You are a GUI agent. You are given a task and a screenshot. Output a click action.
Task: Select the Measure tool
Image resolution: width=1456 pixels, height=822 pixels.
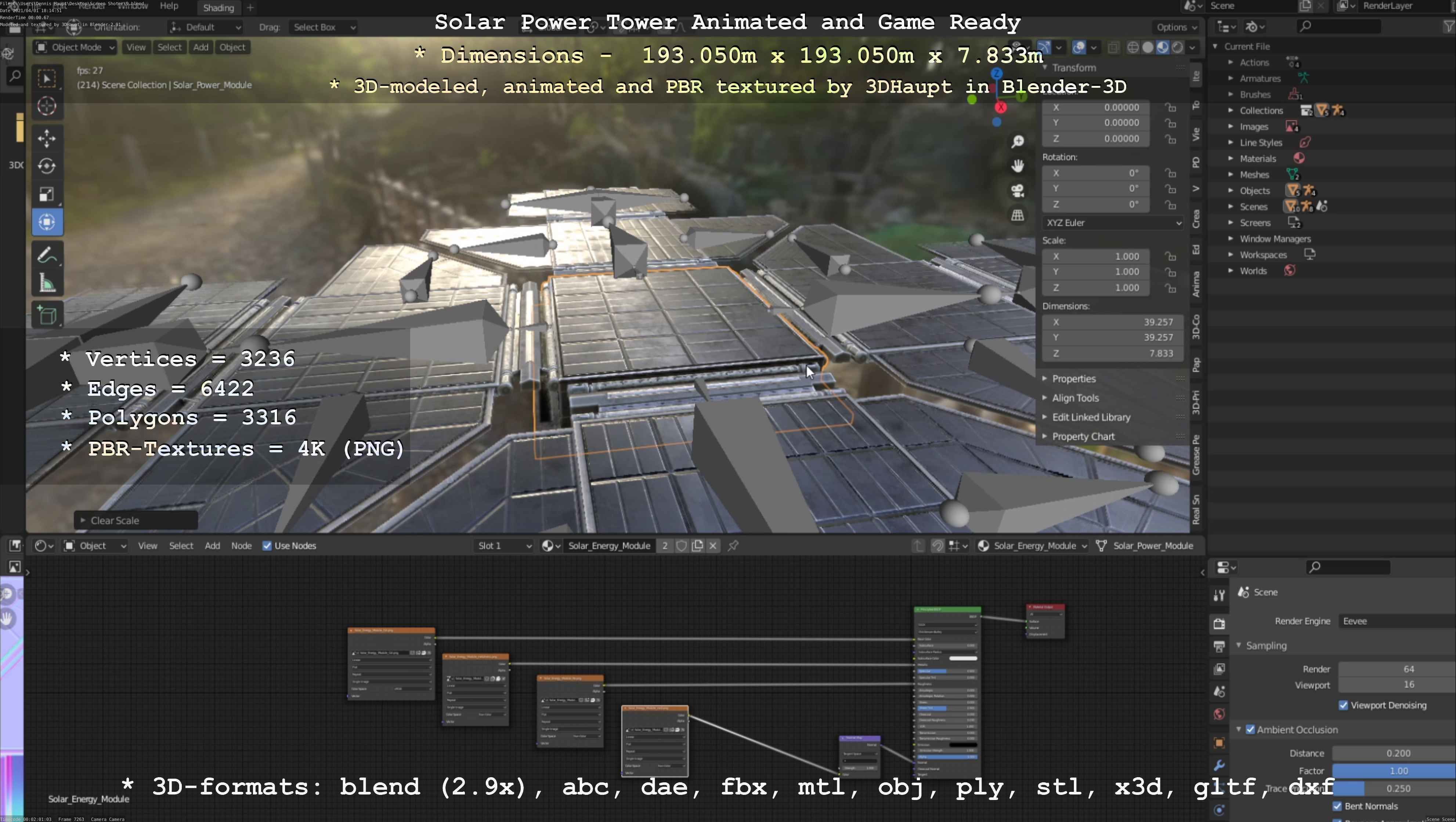47,283
